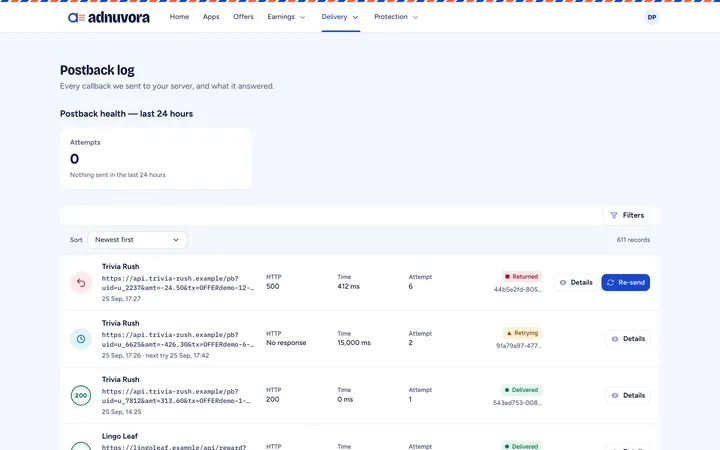Click eye icon in 543ed753 row Details

[615, 395]
